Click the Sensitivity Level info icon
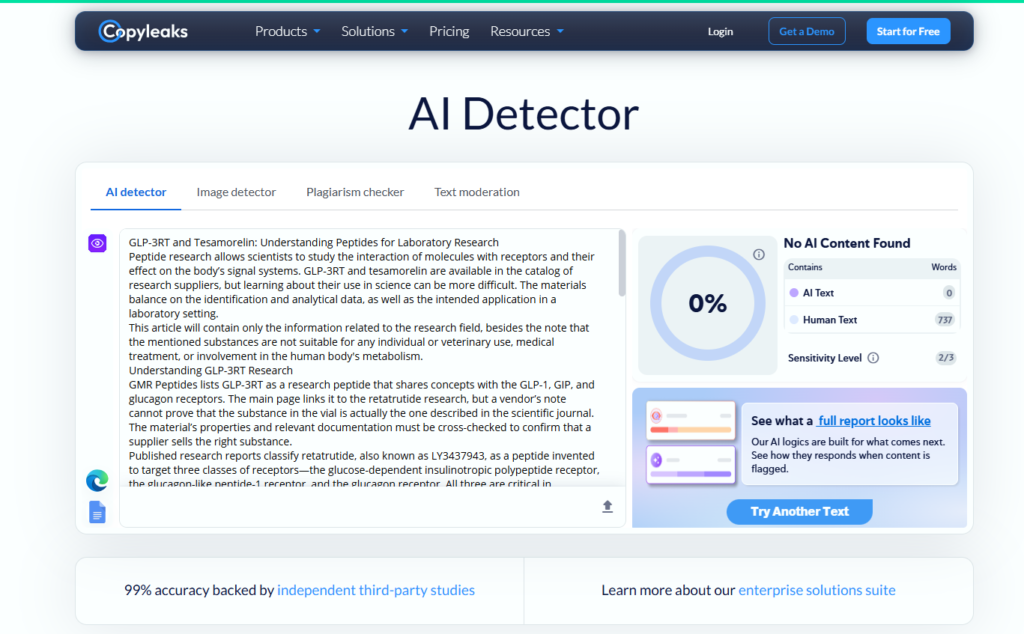1024x634 pixels. [x=873, y=358]
